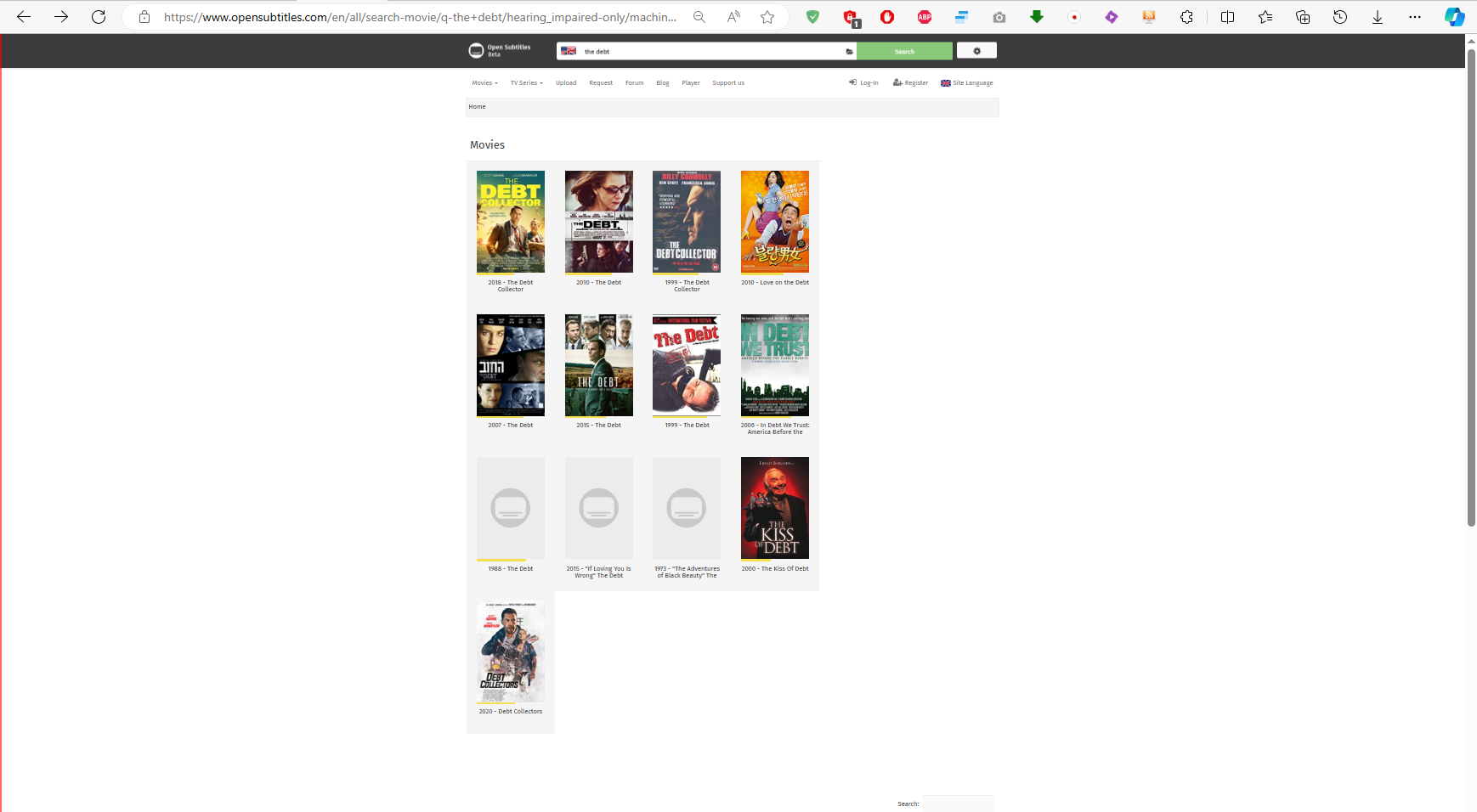Open the red dot record extension
This screenshot has width=1477, height=812.
click(x=1074, y=17)
